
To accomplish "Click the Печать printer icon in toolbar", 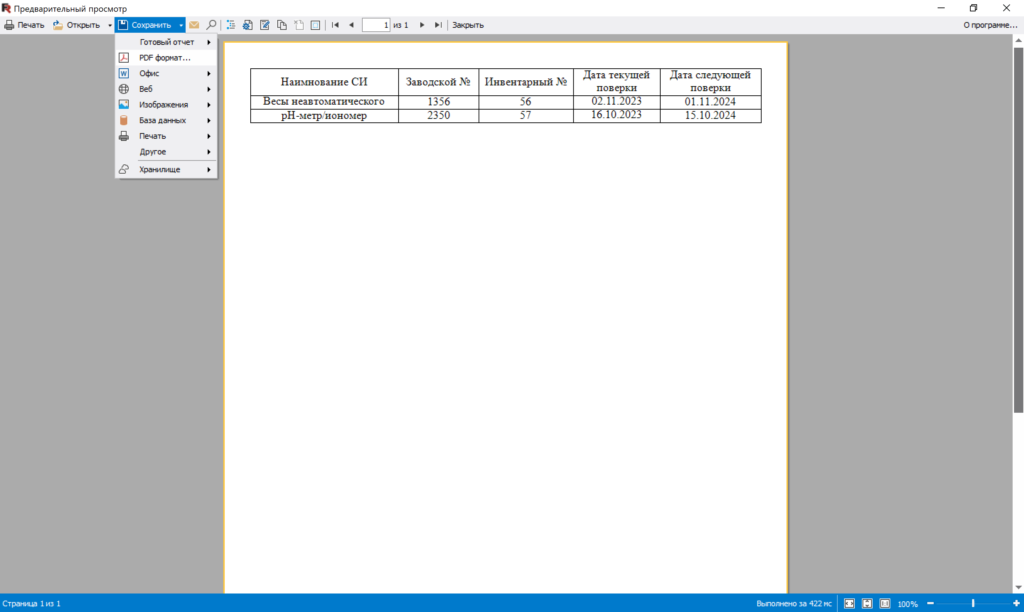I will (9, 25).
